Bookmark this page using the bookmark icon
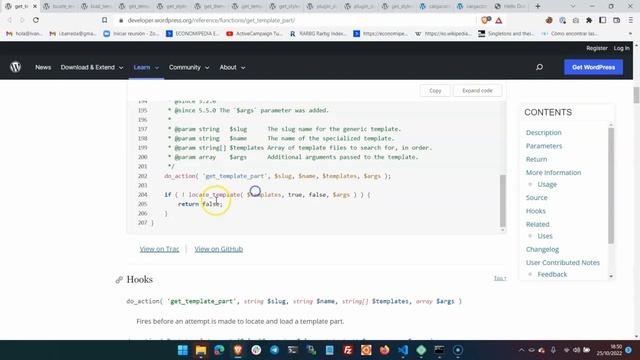 (104, 20)
